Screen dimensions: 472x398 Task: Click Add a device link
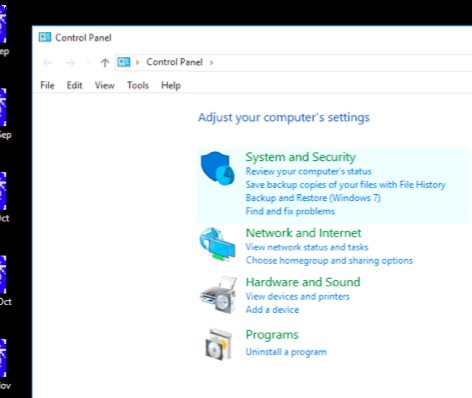(x=272, y=310)
